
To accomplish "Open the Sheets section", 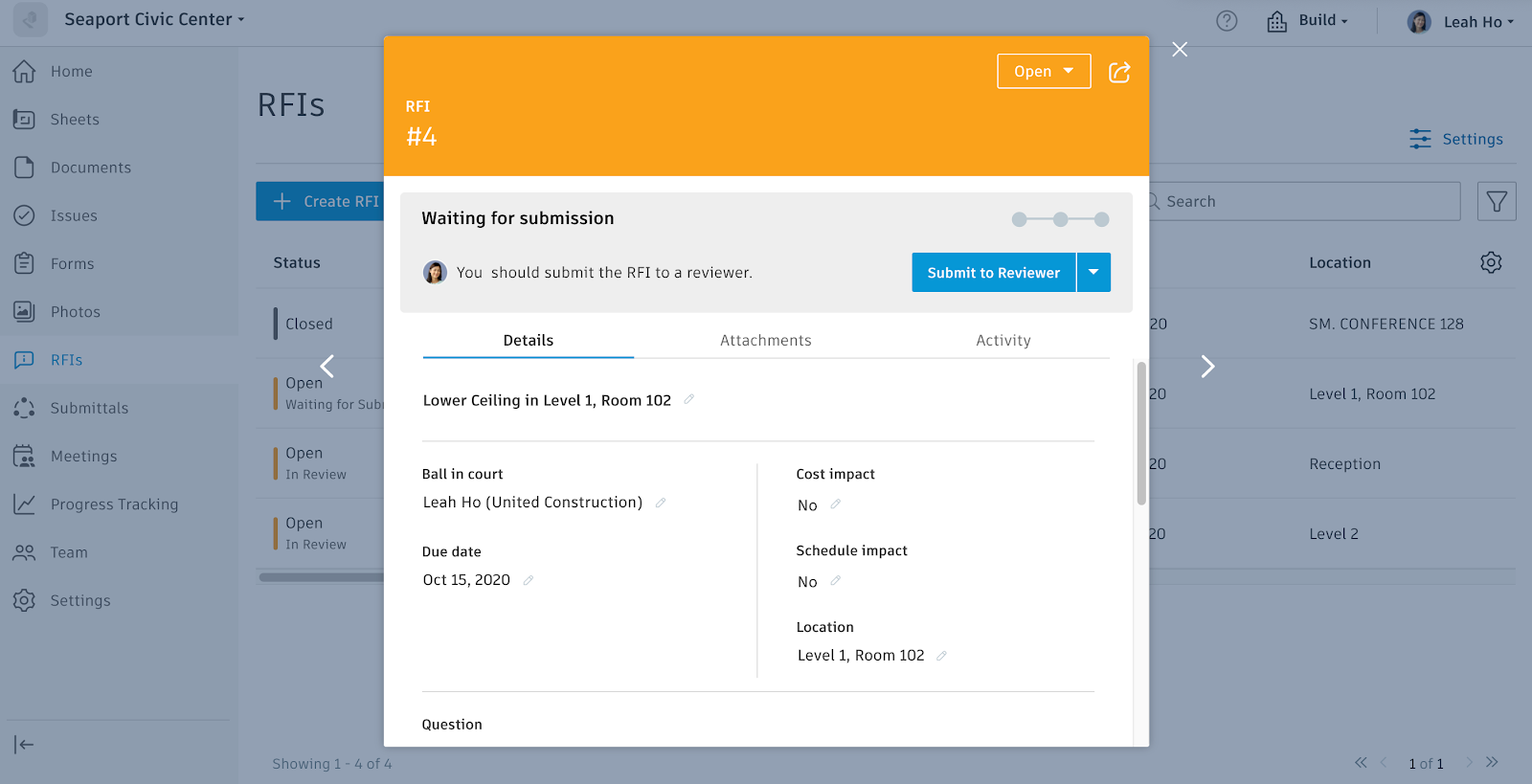I will point(75,120).
